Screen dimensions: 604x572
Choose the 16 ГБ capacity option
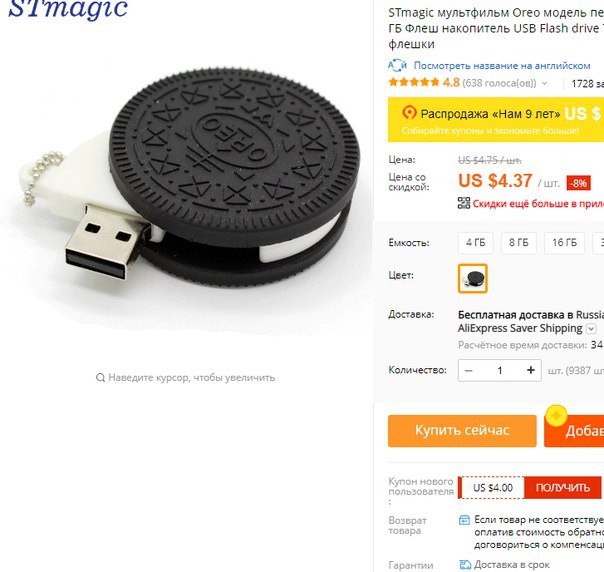click(564, 243)
